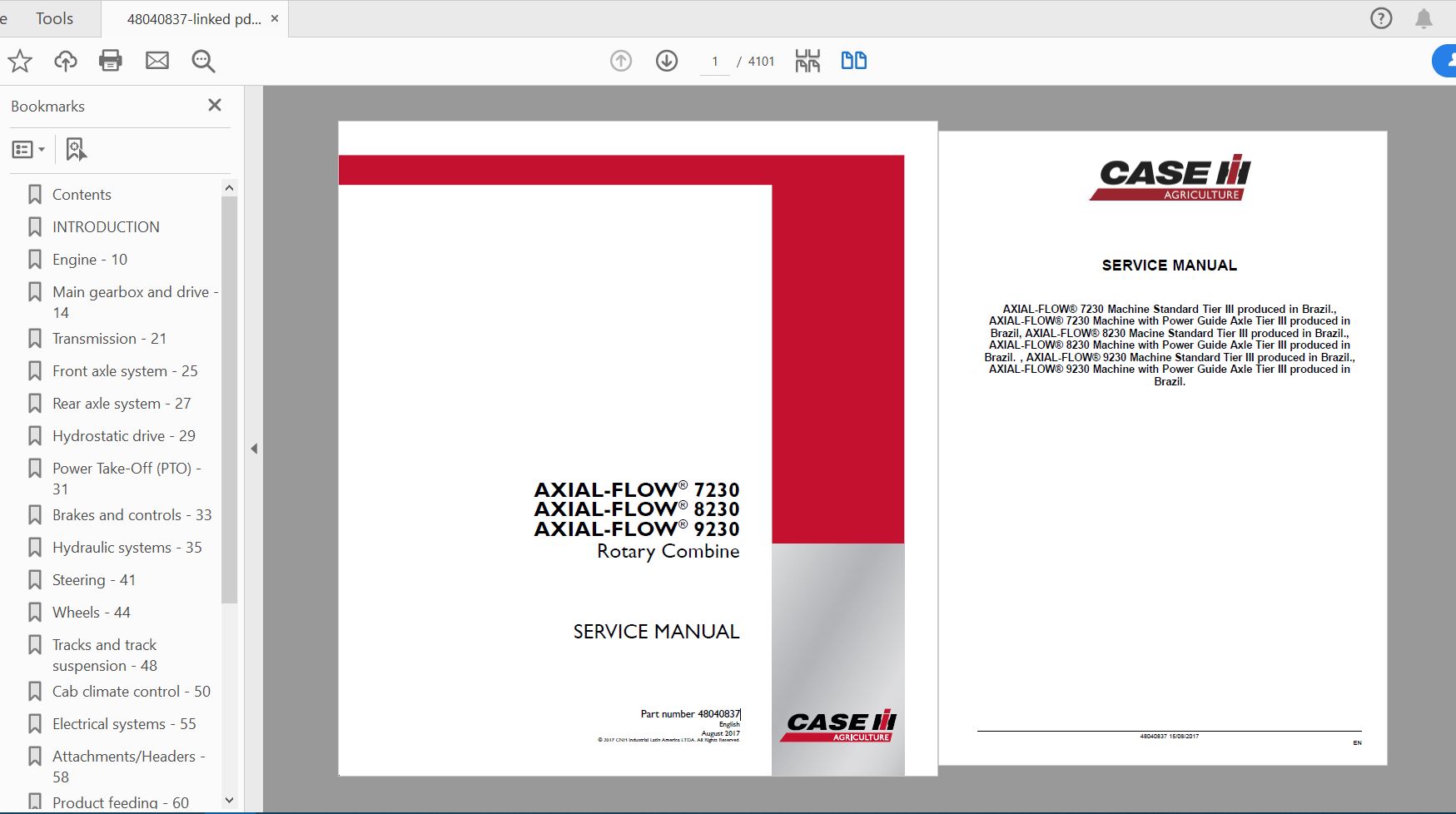Click the cover page with Axial-Flow title
1456x814 pixels.
pos(638,449)
